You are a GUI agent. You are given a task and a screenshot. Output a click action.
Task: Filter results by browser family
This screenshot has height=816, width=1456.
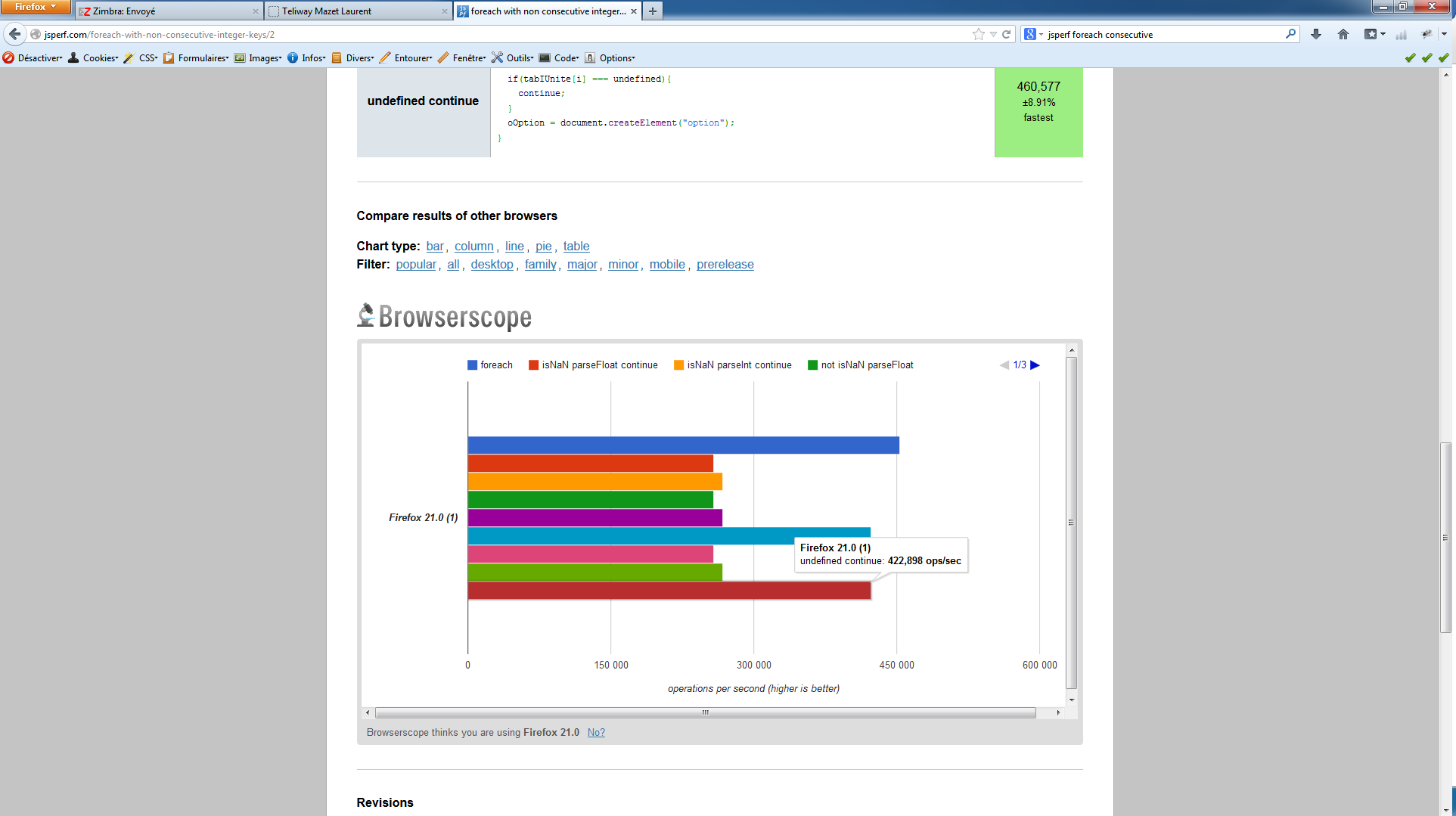[541, 265]
